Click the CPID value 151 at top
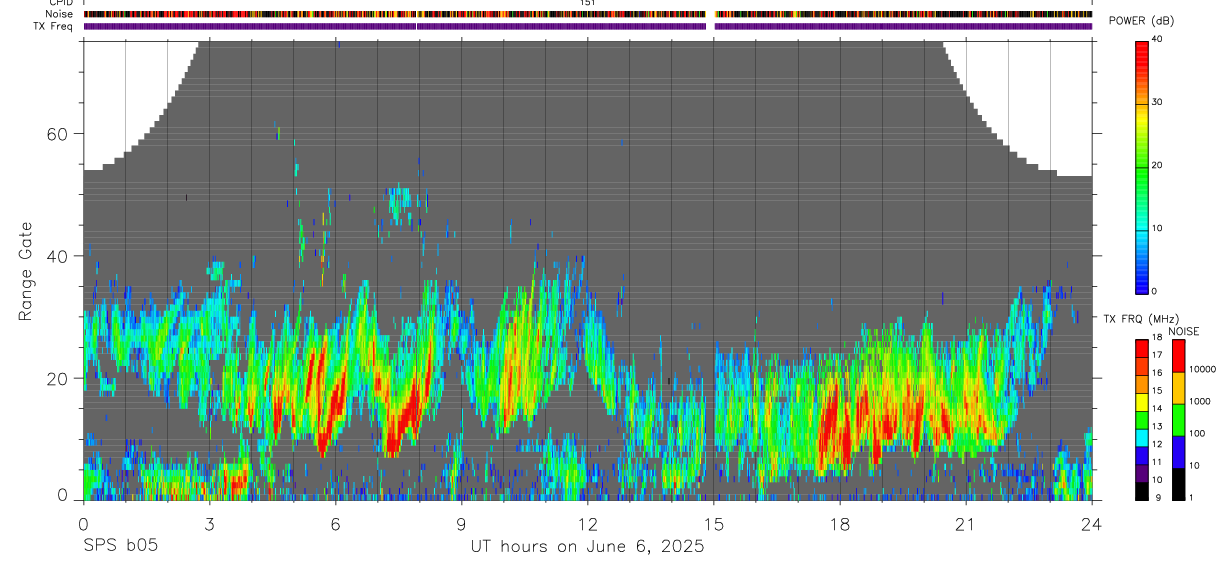This screenshot has height=567, width=1228. pyautogui.click(x=587, y=3)
